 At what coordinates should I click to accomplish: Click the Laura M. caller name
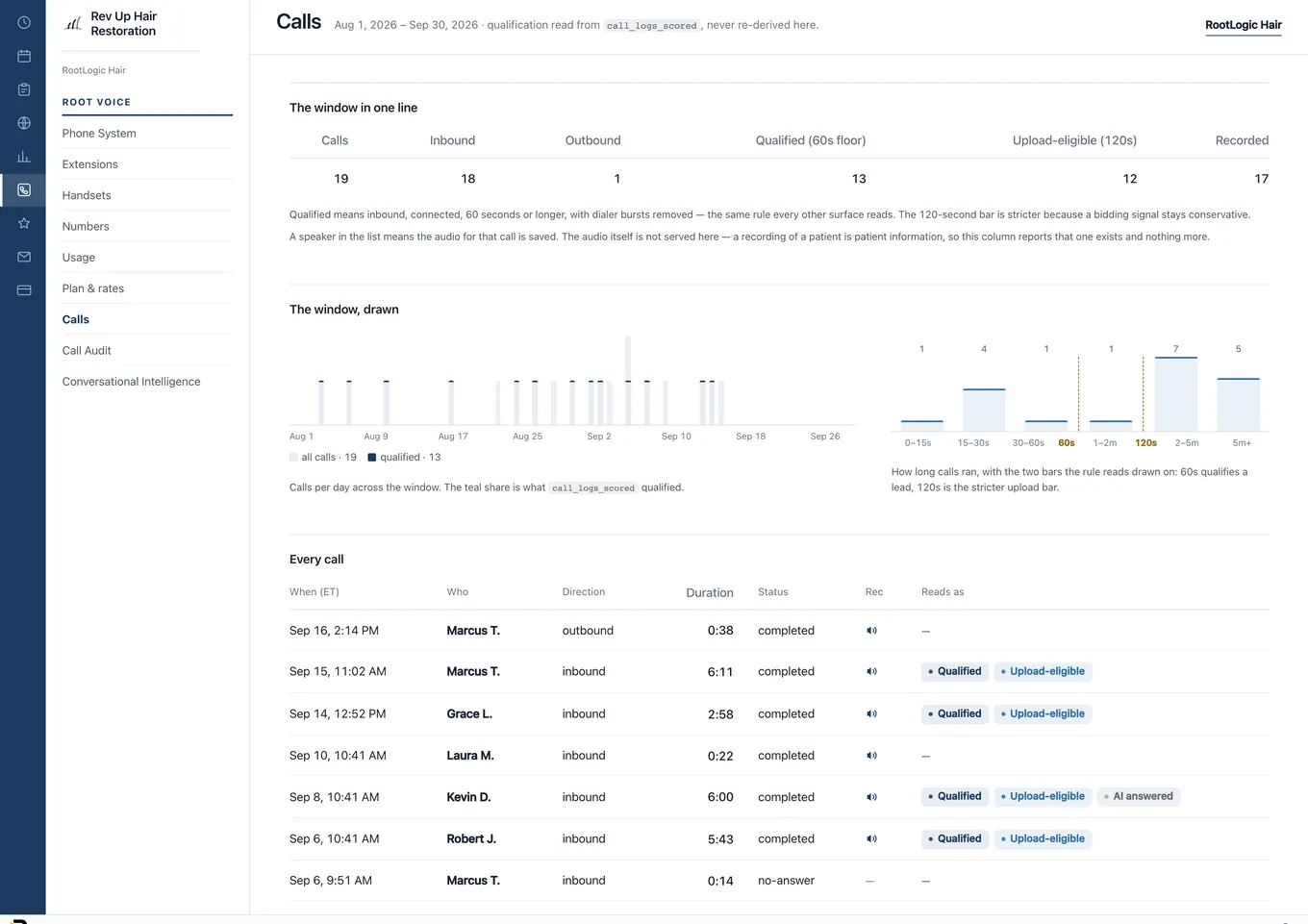pos(470,756)
